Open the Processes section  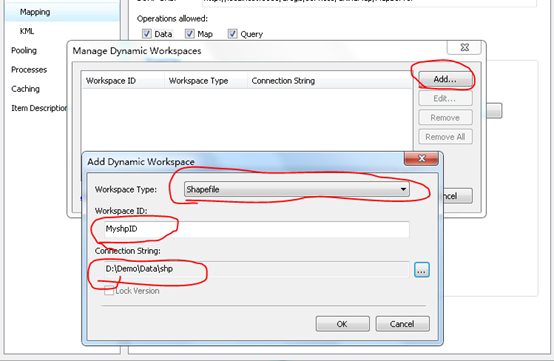[29, 70]
